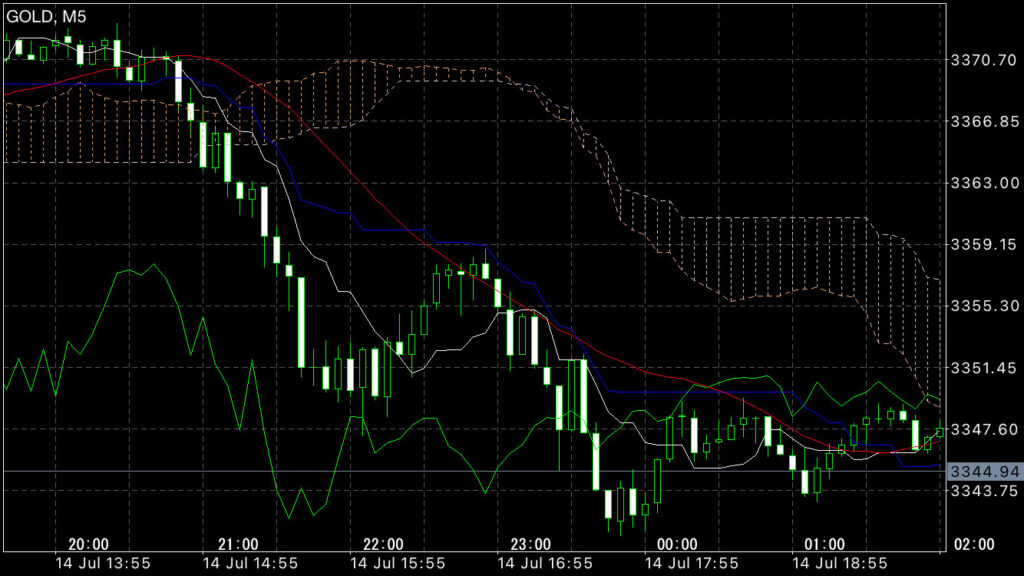Image resolution: width=1024 pixels, height=576 pixels.
Task: Click the 3359.15 price axis label
Action: click(x=984, y=244)
